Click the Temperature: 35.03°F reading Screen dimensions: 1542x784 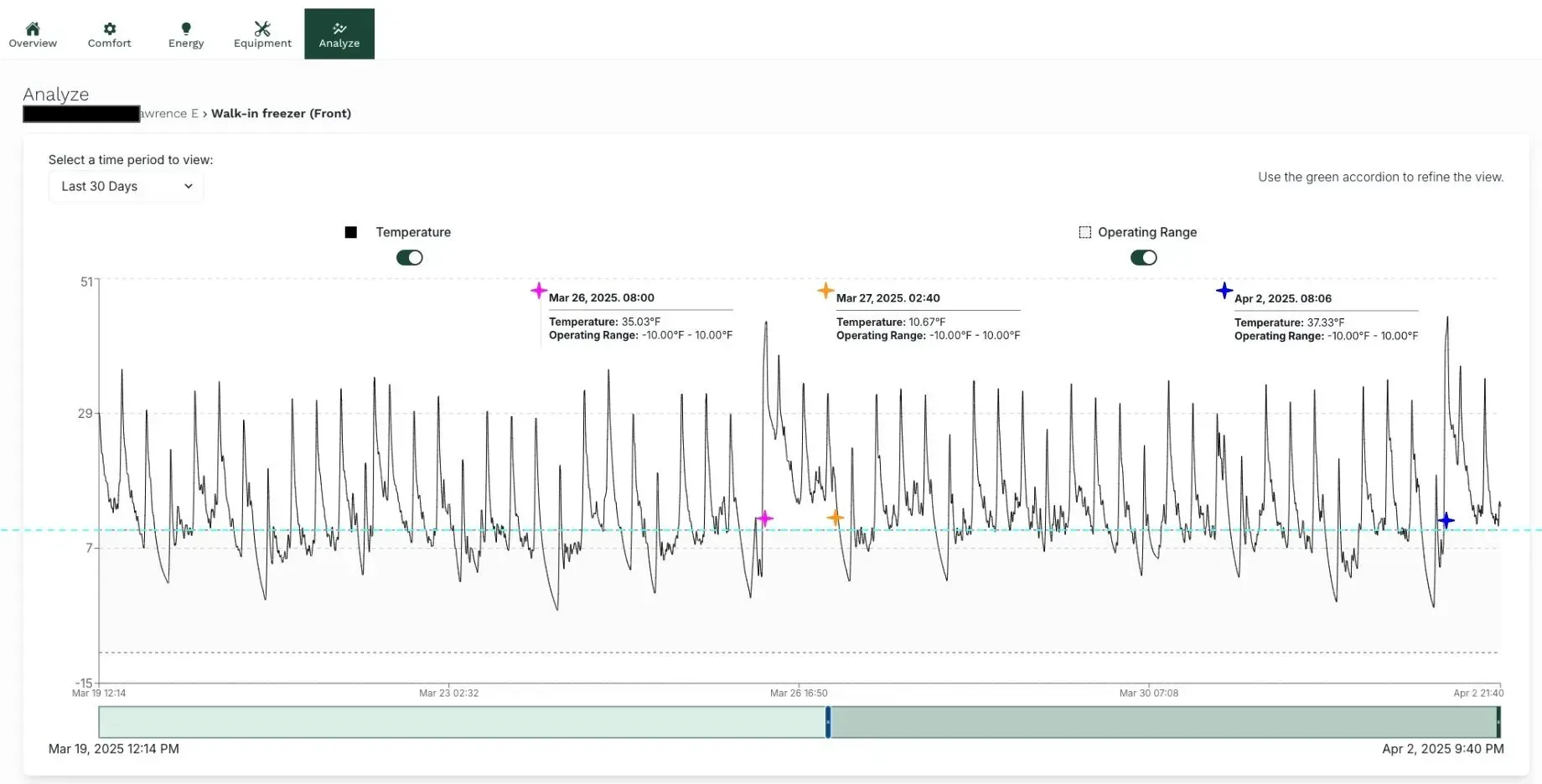click(x=604, y=322)
